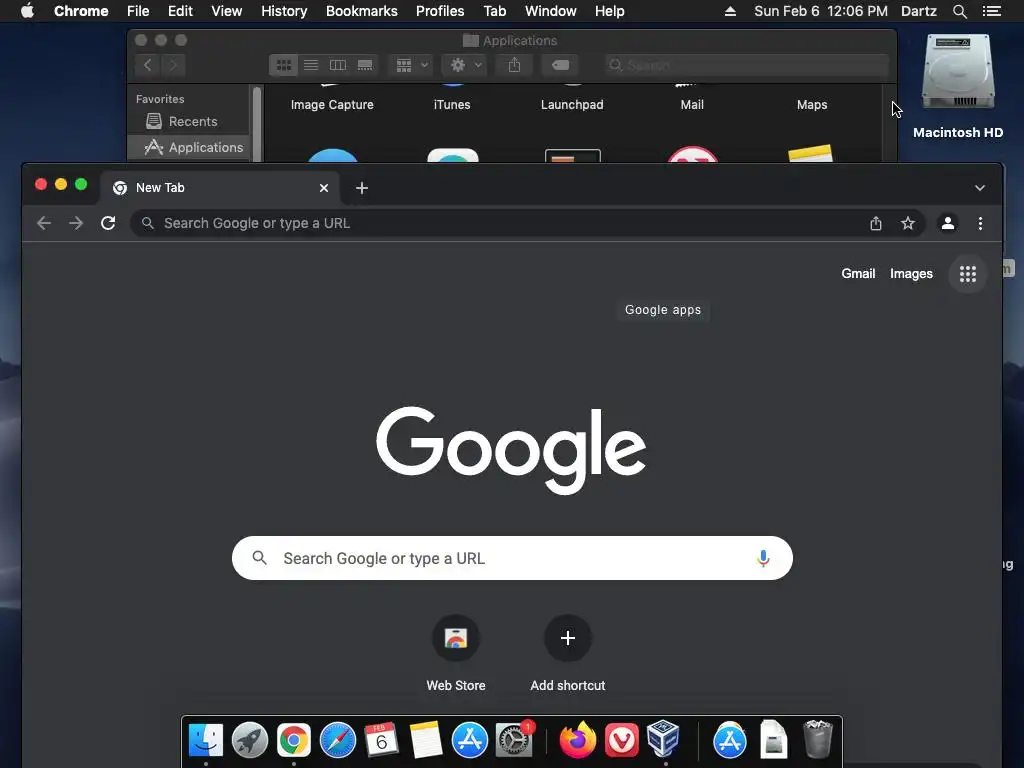The height and width of the screenshot is (768, 1024).
Task: Open VirtualBox from the Dock
Action: [664, 739]
